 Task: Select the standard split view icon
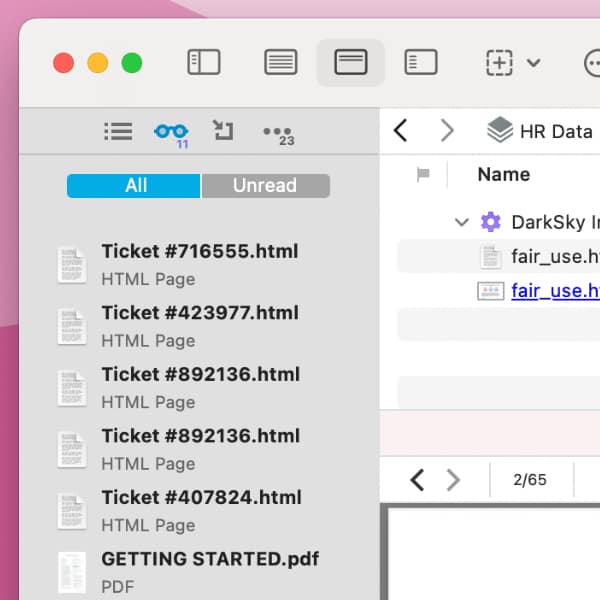[x=421, y=63]
